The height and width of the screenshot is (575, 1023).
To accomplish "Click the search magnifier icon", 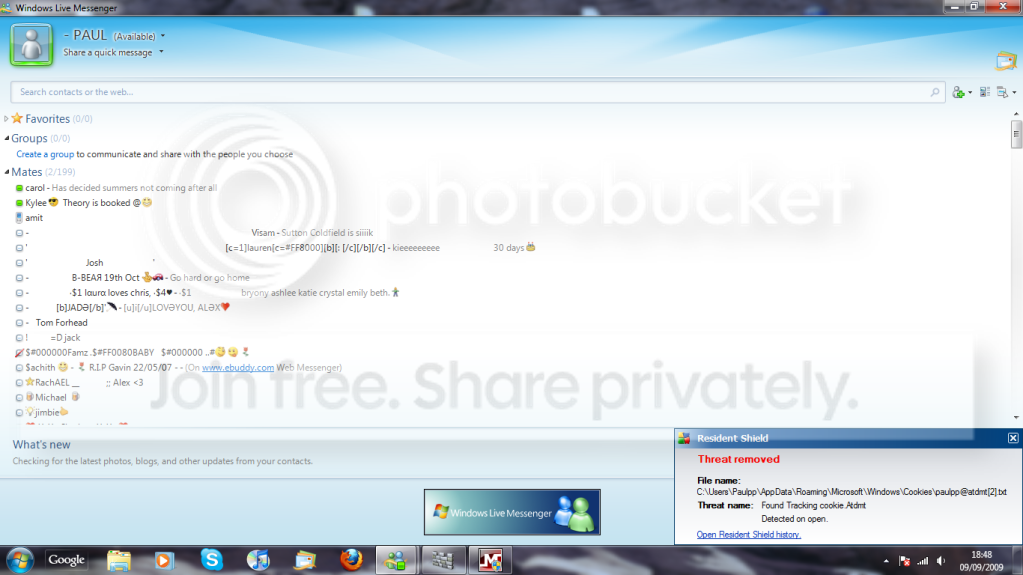I will click(x=935, y=92).
